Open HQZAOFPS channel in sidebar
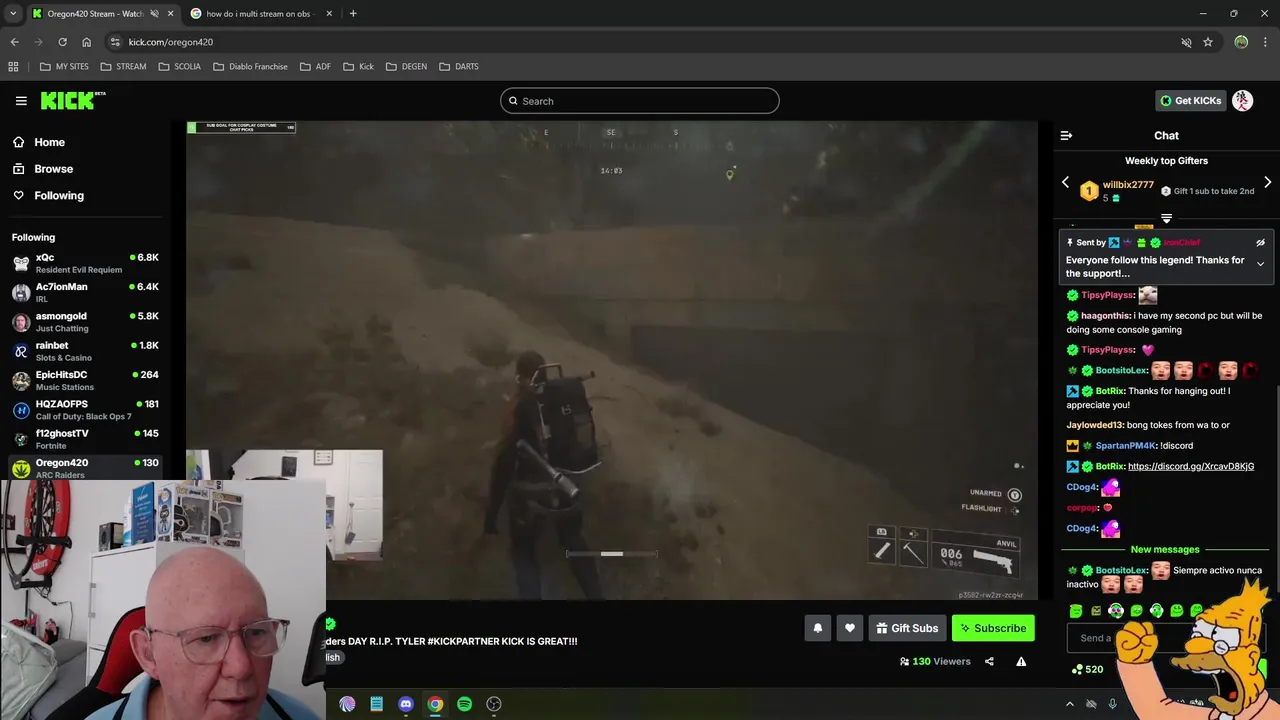The width and height of the screenshot is (1280, 720). click(x=85, y=410)
